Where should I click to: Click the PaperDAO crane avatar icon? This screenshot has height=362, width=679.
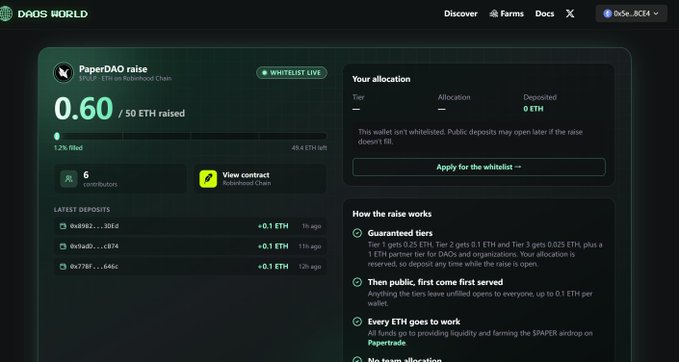[64, 73]
